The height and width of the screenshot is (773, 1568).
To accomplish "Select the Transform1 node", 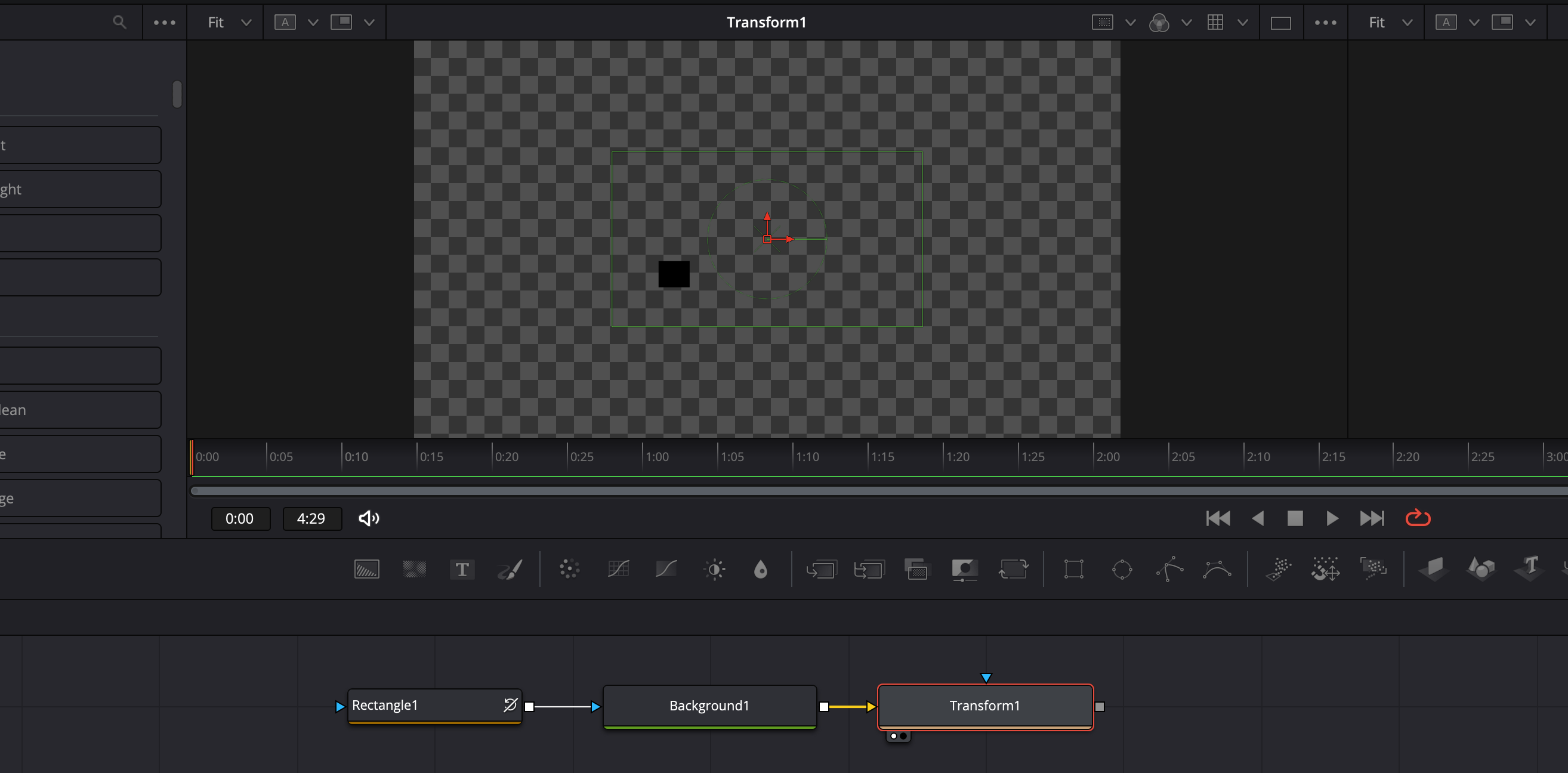I will coord(985,706).
